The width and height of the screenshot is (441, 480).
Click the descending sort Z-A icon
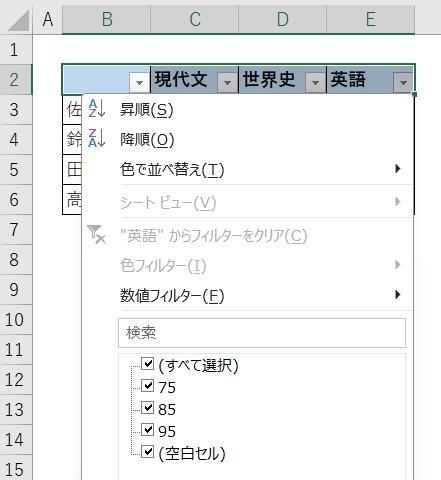(97, 139)
